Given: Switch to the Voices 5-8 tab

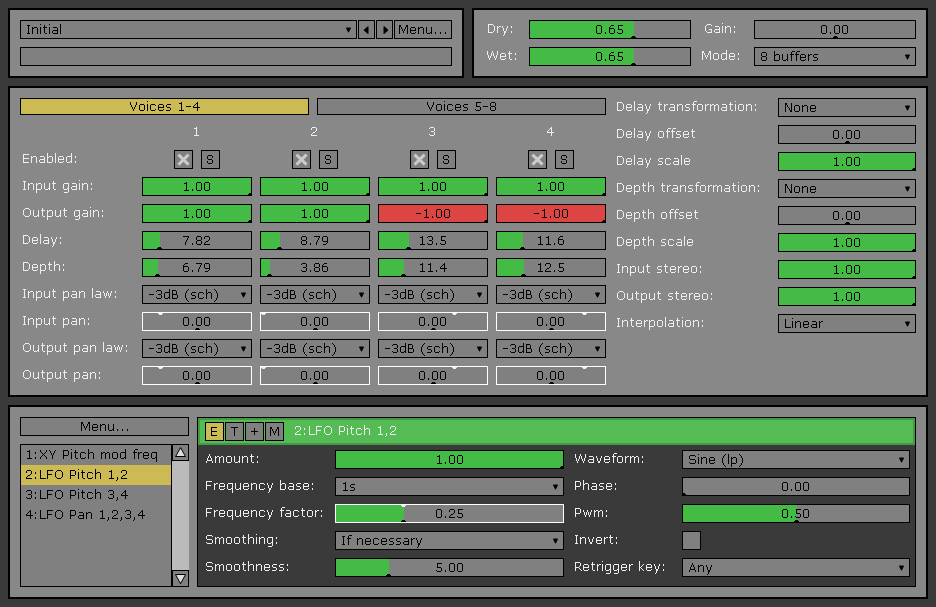Looking at the screenshot, I should point(461,107).
